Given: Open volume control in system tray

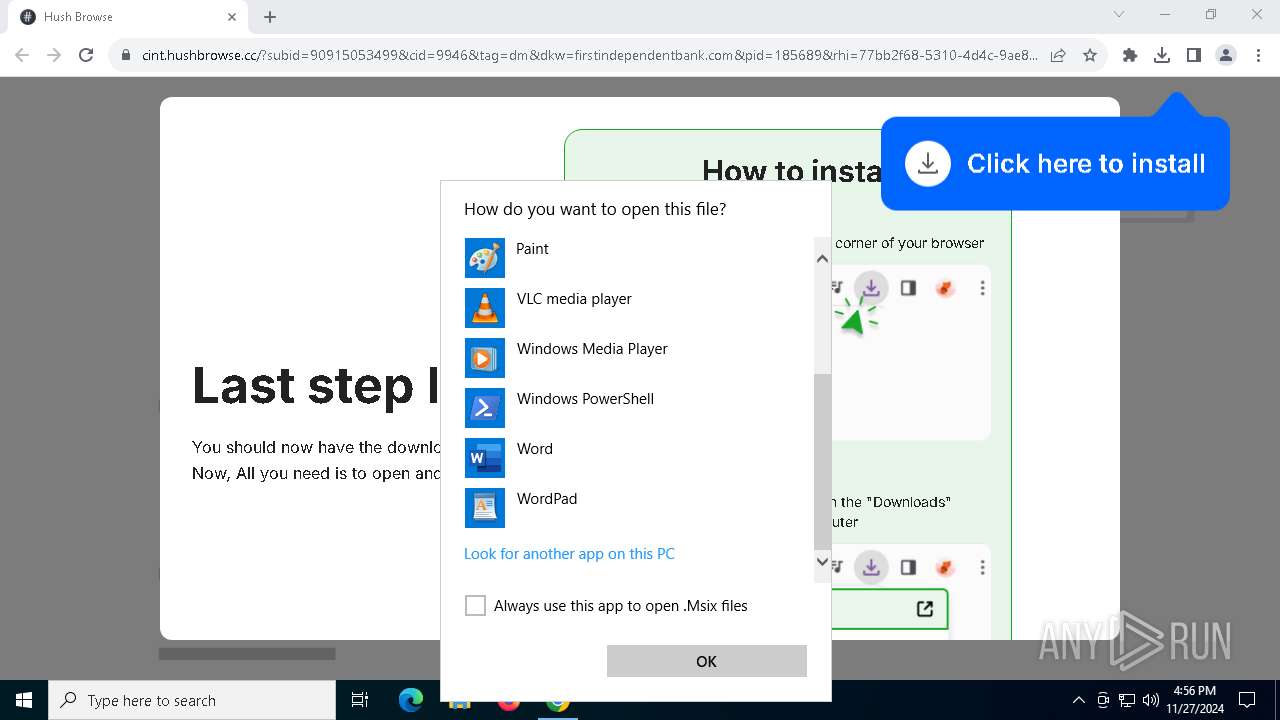Looking at the screenshot, I should pos(1151,700).
